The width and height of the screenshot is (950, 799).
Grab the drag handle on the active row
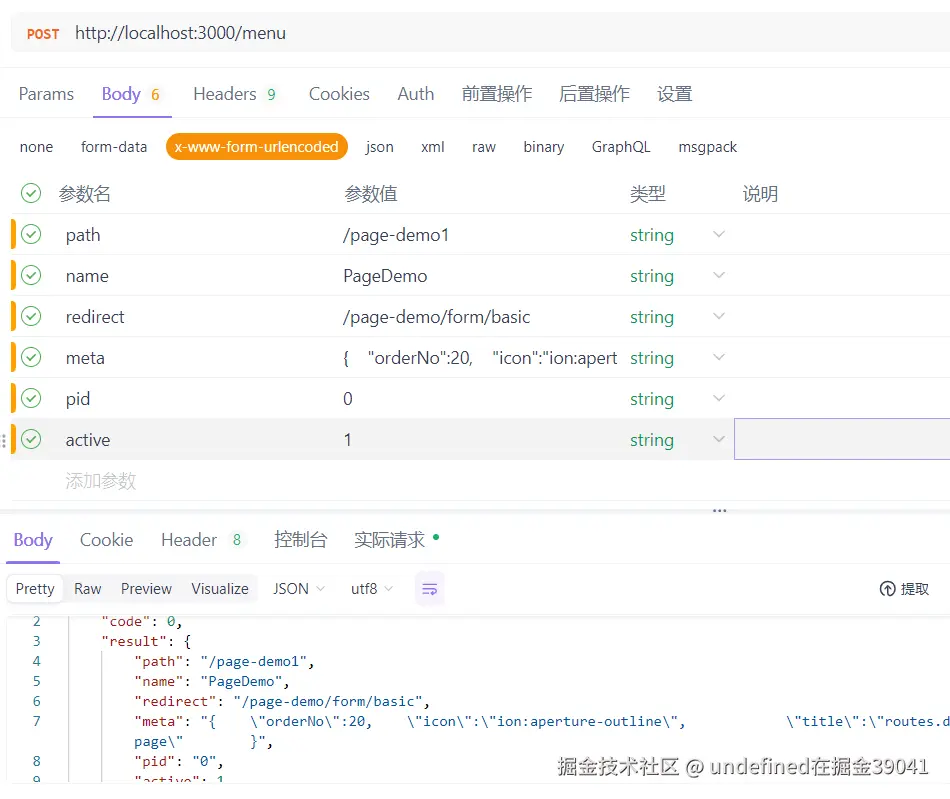point(4,440)
